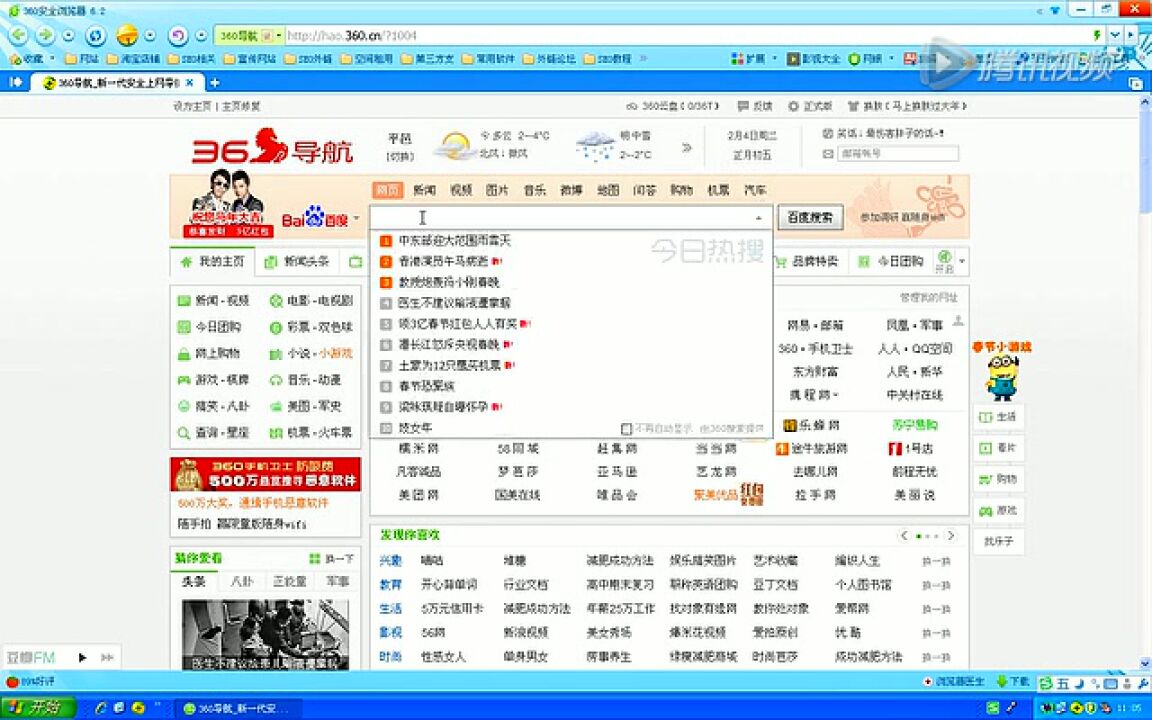Open the orange home page button

tap(127, 35)
